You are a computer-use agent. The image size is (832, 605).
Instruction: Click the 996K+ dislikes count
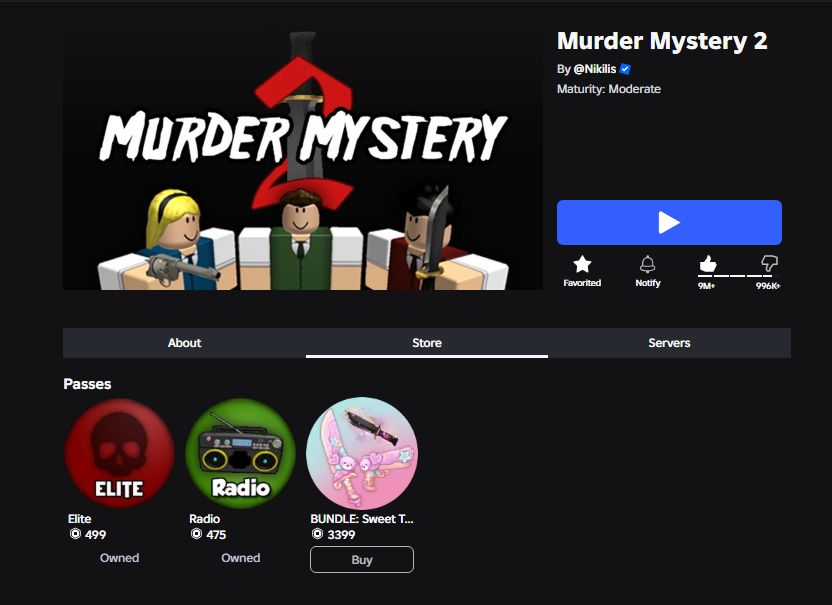click(x=768, y=286)
